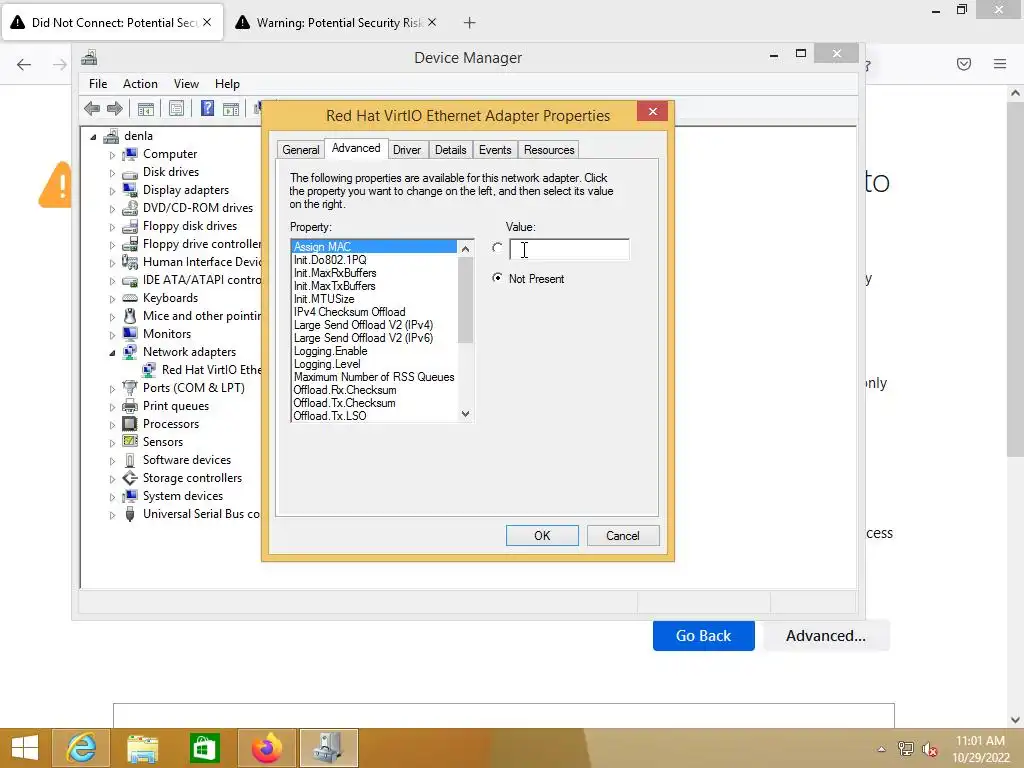Select the Disk drives category icon
This screenshot has width=1024, height=768.
click(130, 172)
